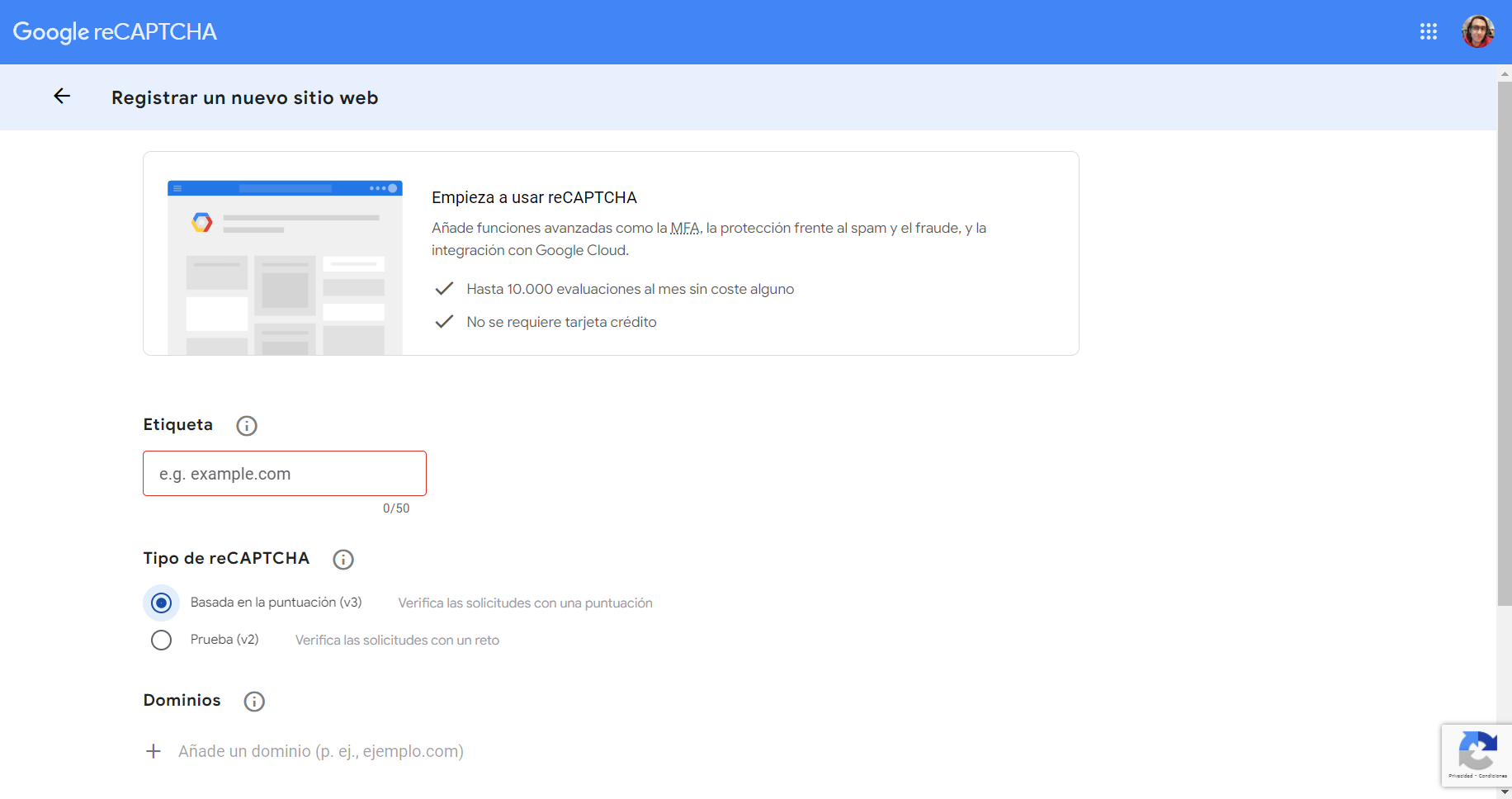Click the scrollbar up arrow

point(1505,73)
